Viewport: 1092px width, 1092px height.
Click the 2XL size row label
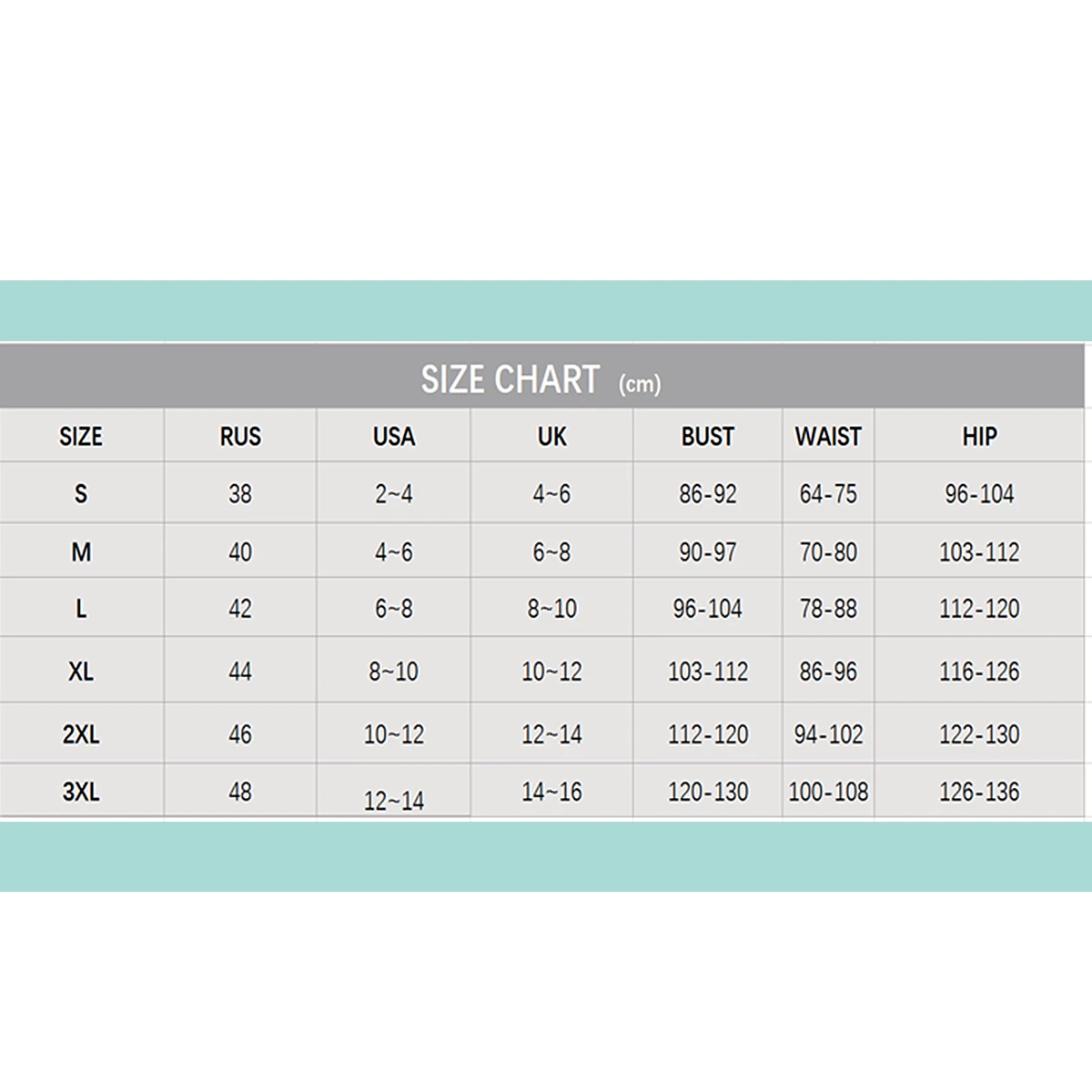click(81, 734)
